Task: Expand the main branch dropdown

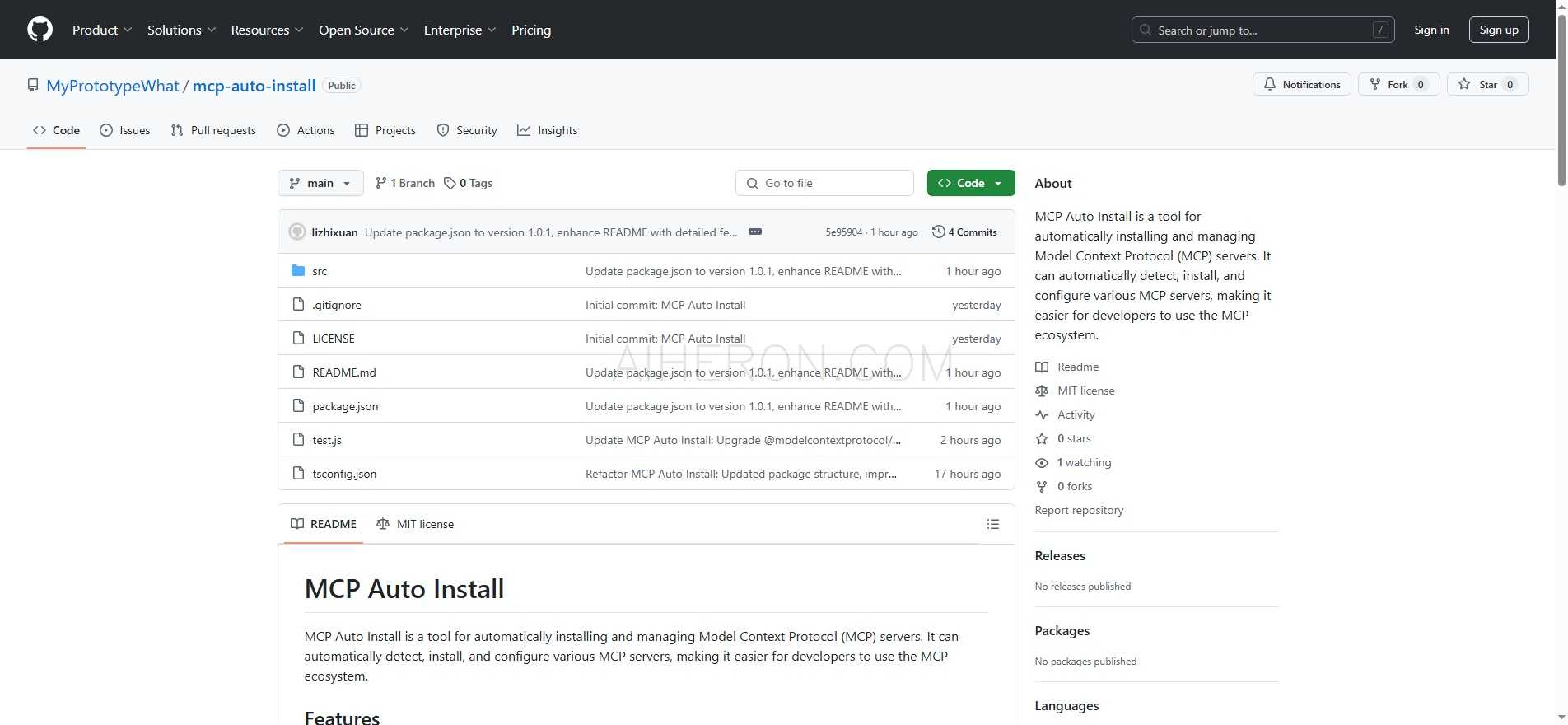Action: pos(320,183)
